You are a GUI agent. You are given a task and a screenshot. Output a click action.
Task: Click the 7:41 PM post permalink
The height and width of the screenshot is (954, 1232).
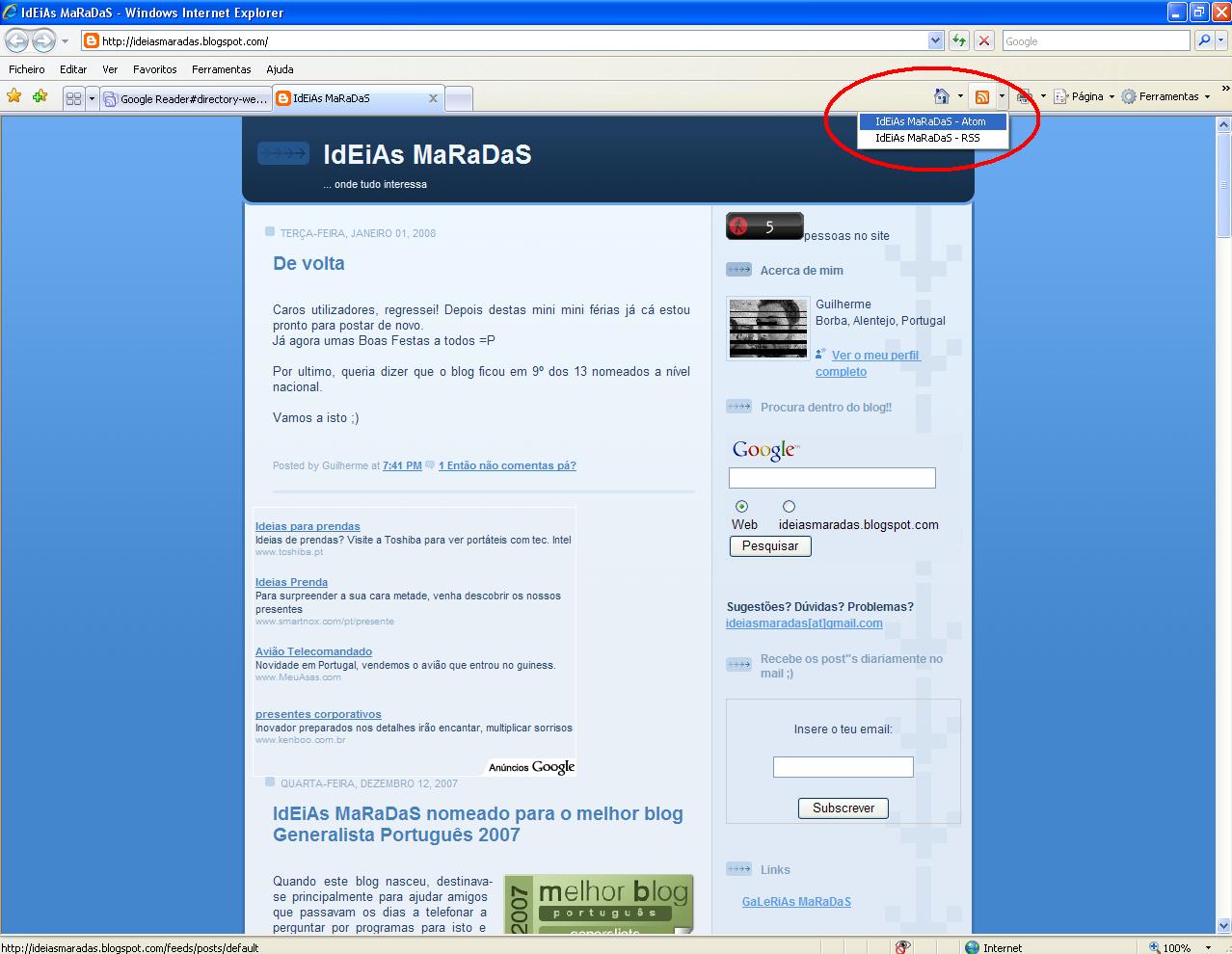pyautogui.click(x=402, y=465)
